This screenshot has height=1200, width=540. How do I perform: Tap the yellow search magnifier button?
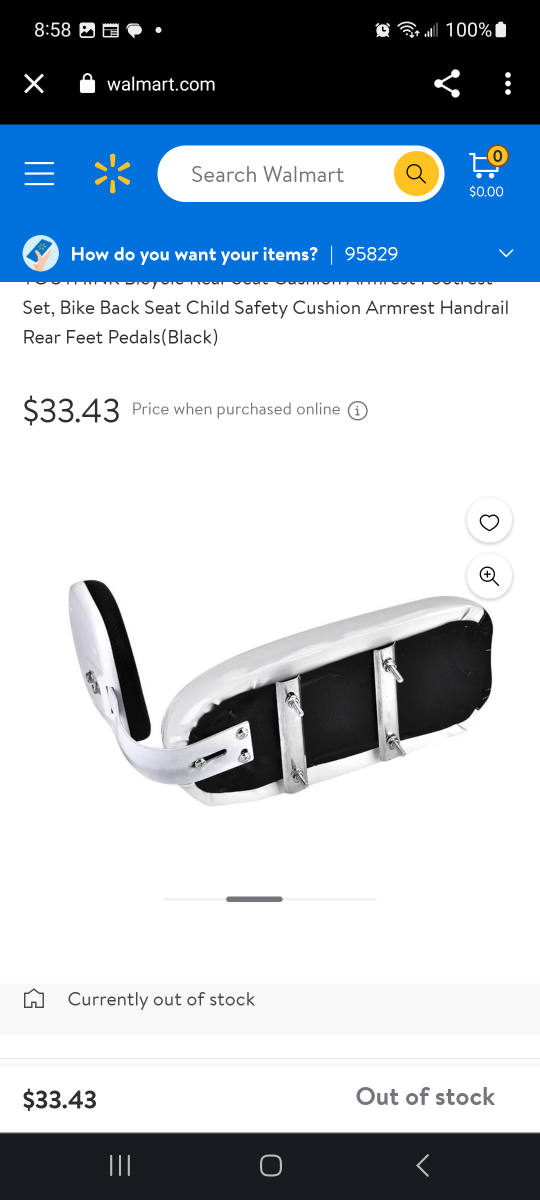(x=416, y=174)
